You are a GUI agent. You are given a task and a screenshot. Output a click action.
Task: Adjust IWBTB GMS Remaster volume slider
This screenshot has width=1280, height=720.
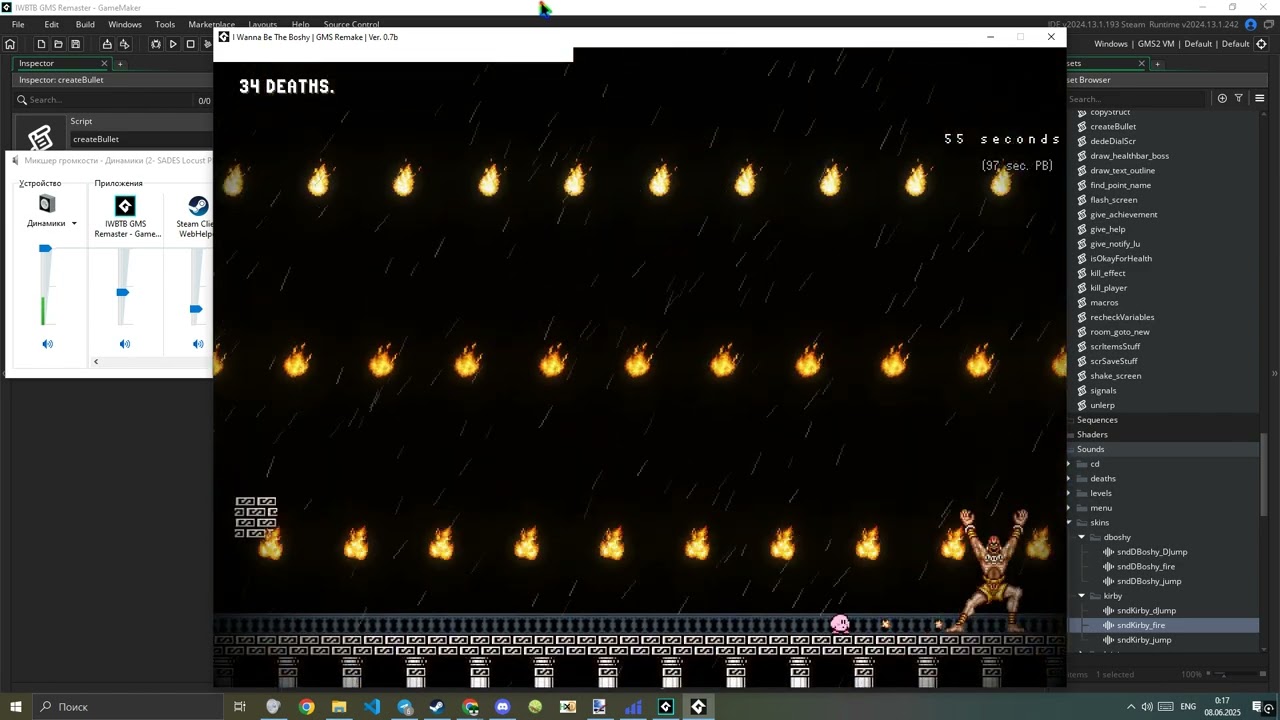point(122,292)
